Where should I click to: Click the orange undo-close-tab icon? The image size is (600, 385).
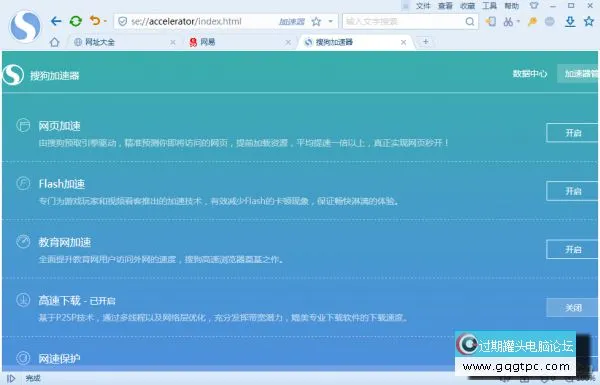(95, 20)
